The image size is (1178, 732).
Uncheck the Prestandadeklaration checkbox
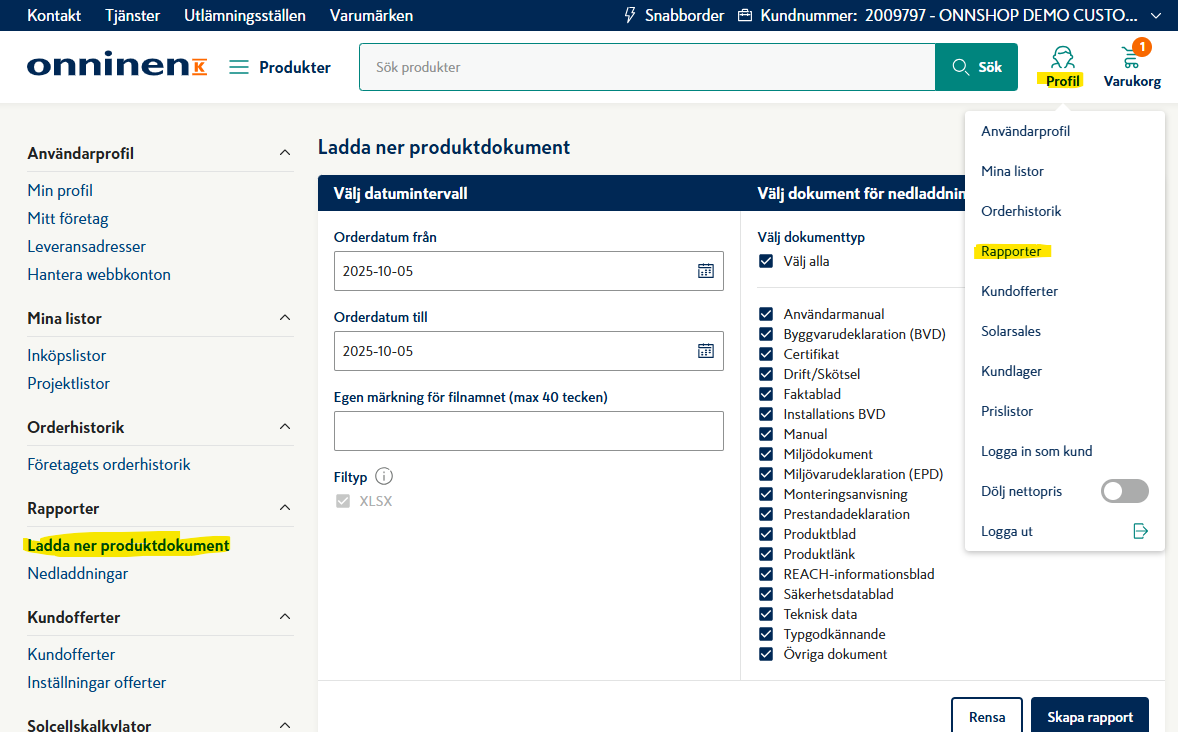[x=766, y=514]
